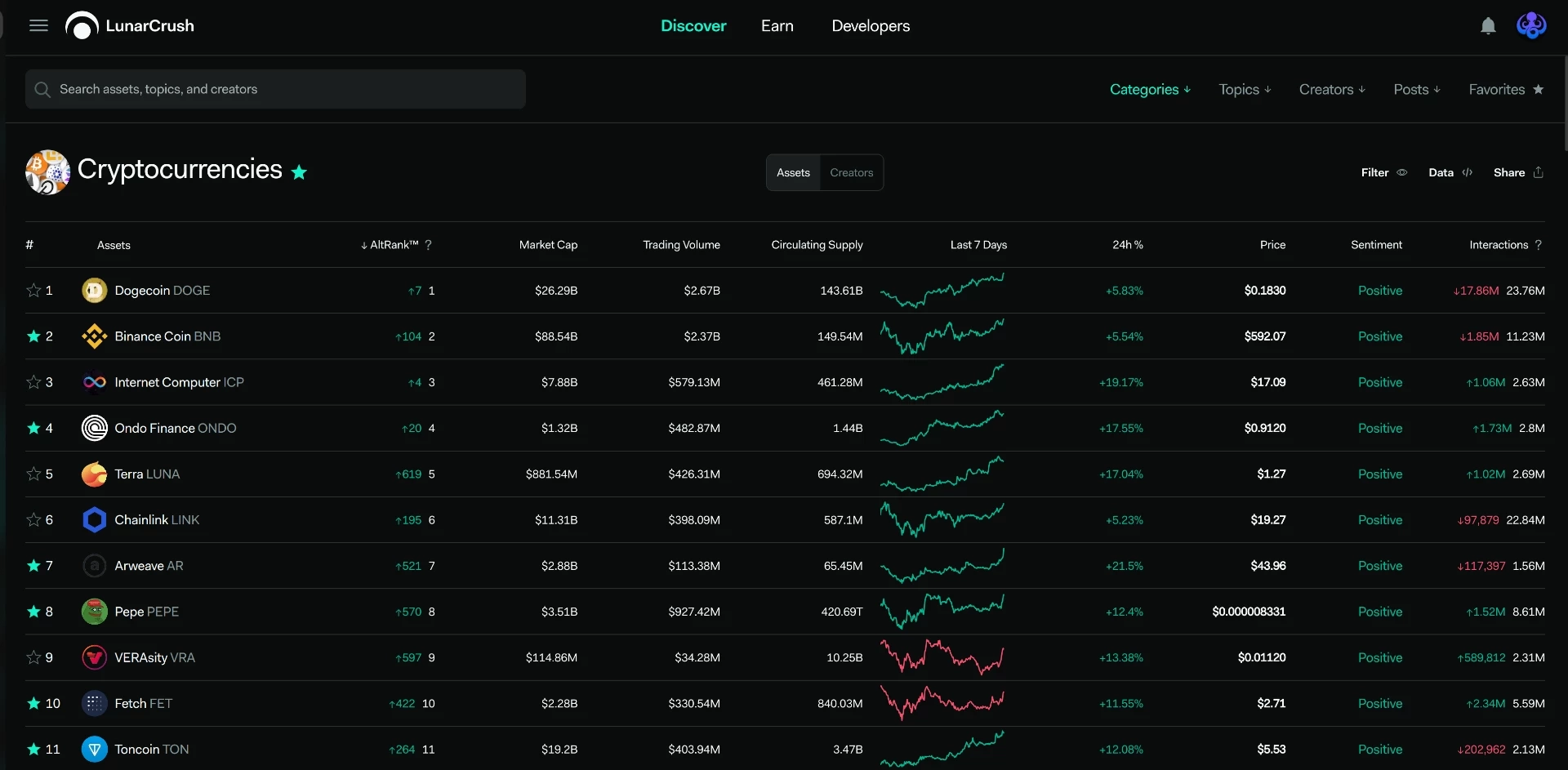Expand the Topics dropdown
This screenshot has height=770, width=1568.
pos(1245,89)
